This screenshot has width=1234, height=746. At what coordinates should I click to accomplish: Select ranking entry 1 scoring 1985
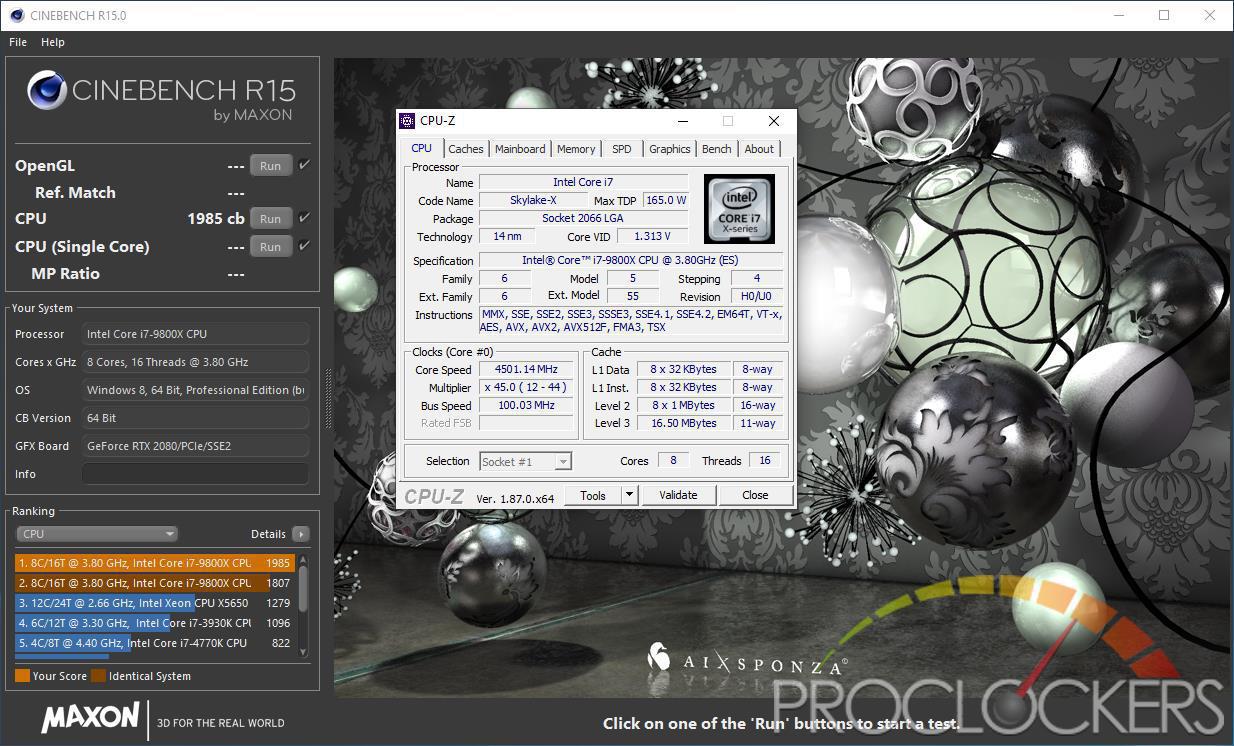(x=154, y=563)
